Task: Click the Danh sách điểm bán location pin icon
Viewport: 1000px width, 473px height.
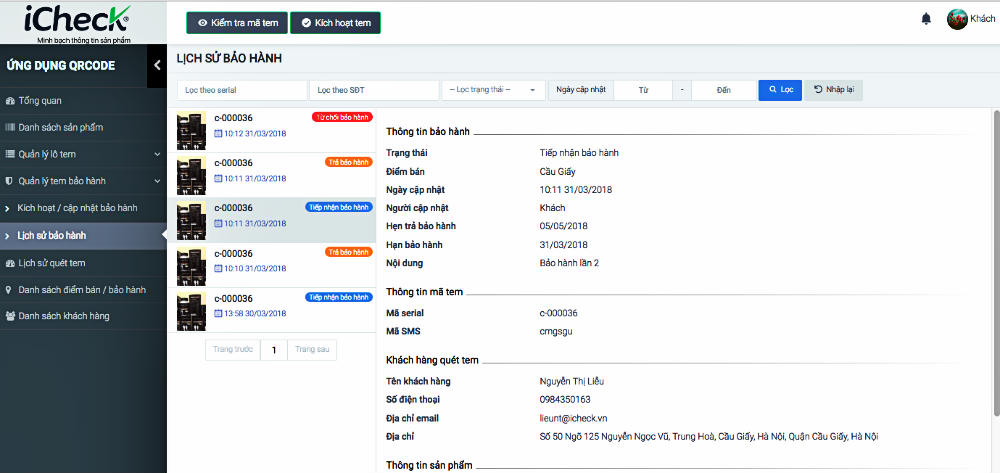Action: [x=8, y=290]
